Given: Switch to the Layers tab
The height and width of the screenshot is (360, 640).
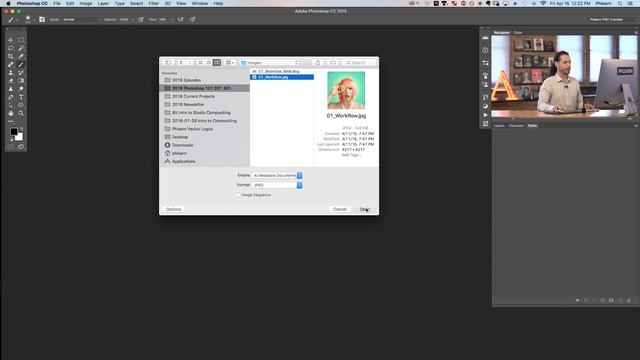Looking at the screenshot, I should coord(499,126).
